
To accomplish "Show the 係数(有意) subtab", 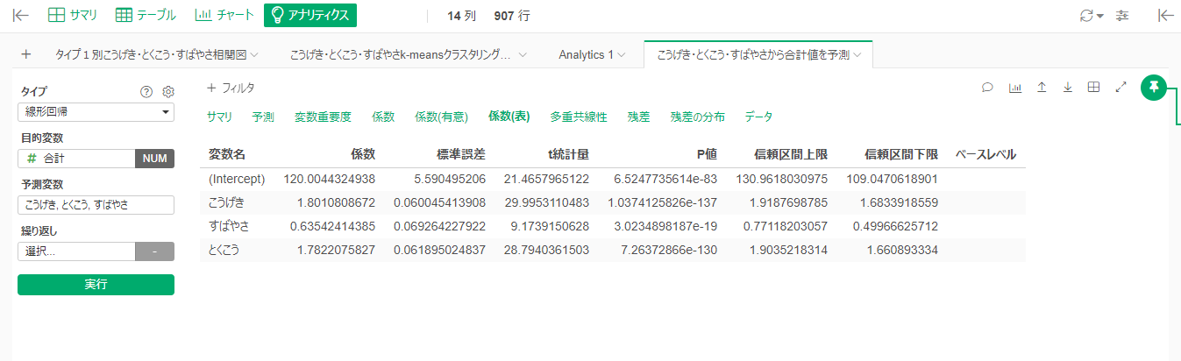I will [x=441, y=117].
